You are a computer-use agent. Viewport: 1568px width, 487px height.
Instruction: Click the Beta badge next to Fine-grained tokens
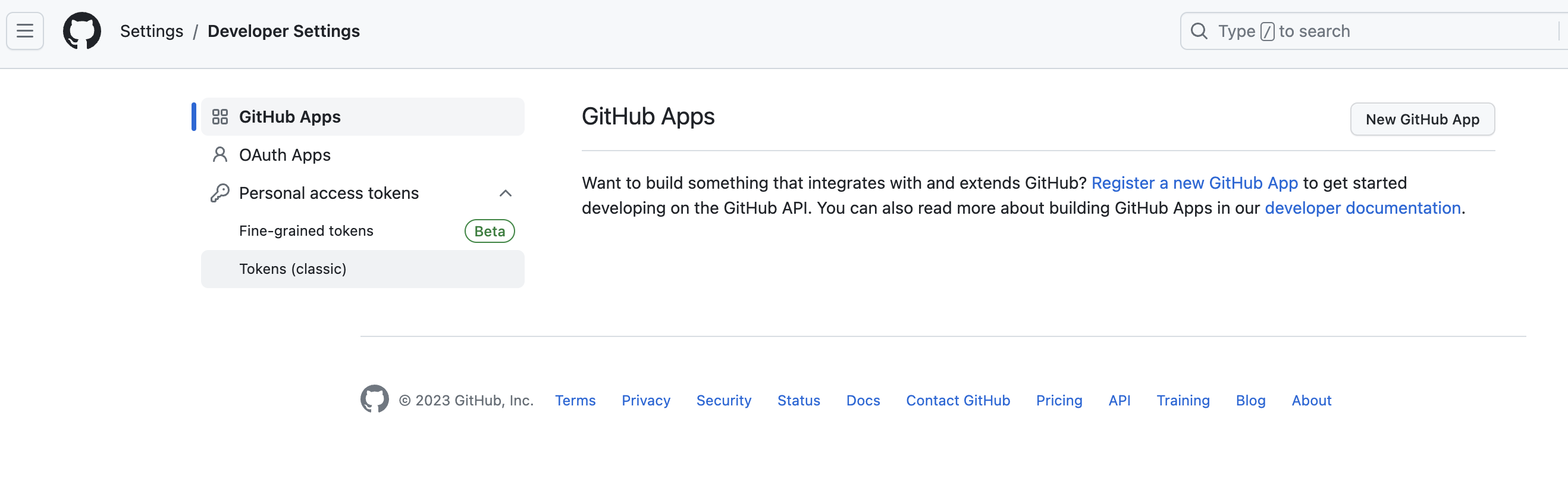pos(490,232)
